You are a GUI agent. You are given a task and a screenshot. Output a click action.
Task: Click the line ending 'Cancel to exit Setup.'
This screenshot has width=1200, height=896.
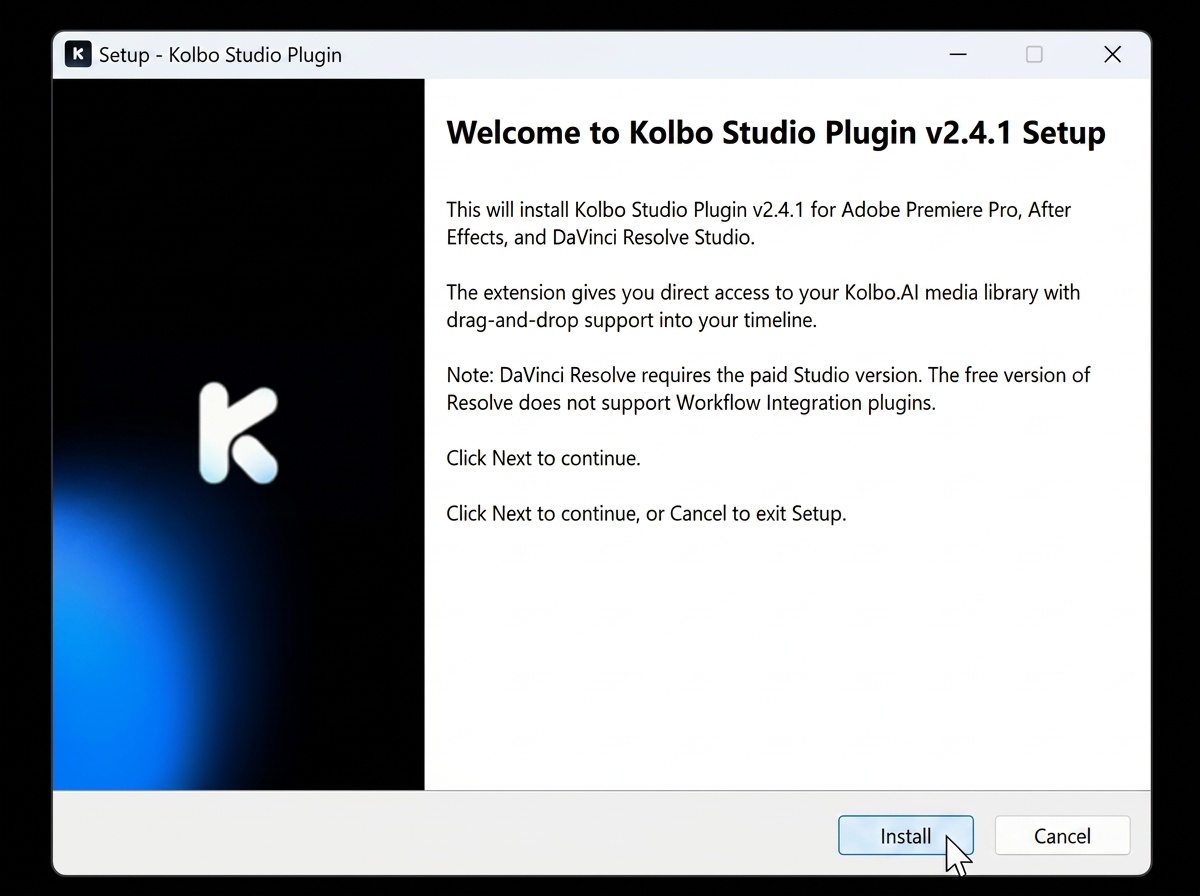point(646,514)
